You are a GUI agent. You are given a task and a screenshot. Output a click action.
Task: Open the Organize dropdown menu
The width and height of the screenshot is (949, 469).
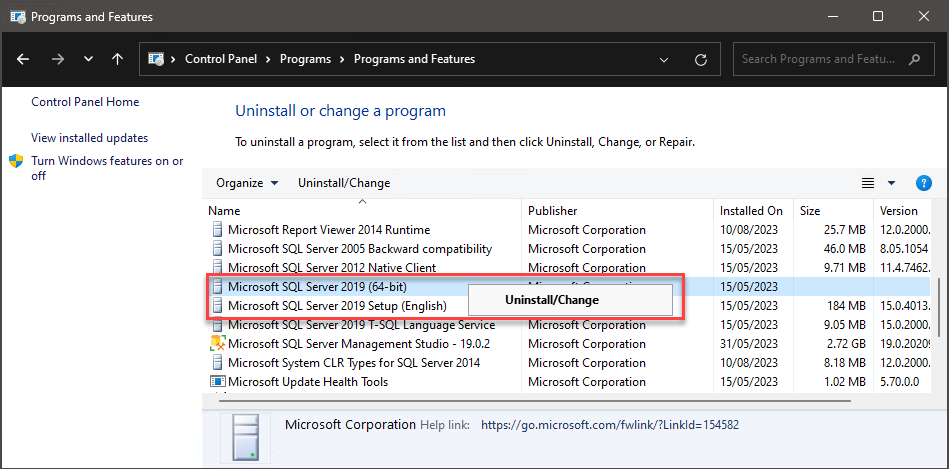point(247,183)
